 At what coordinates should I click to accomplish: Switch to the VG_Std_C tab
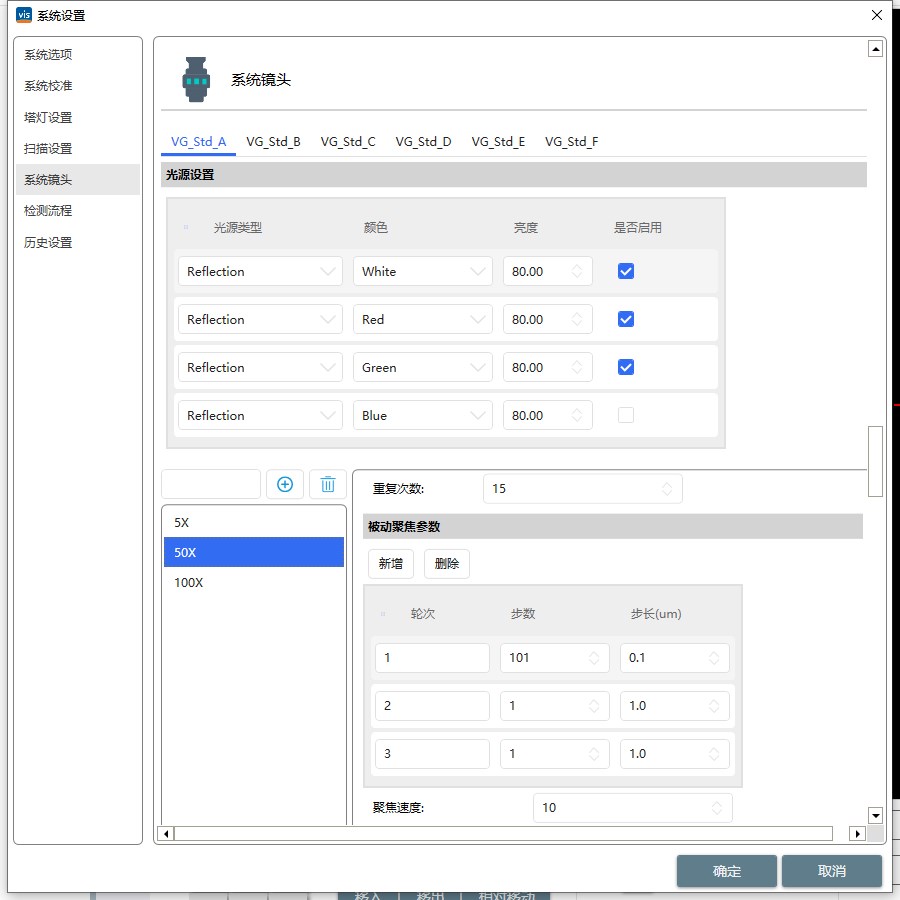pos(348,142)
